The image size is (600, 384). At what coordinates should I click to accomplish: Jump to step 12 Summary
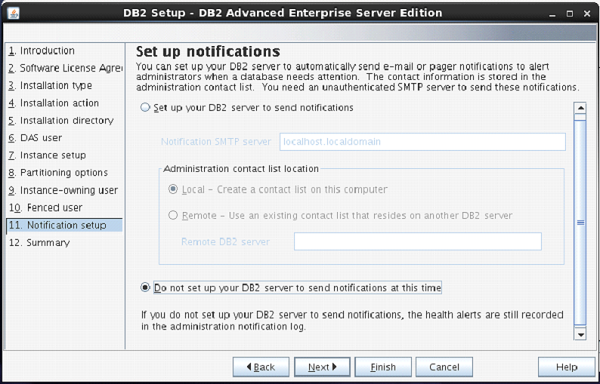pos(39,243)
